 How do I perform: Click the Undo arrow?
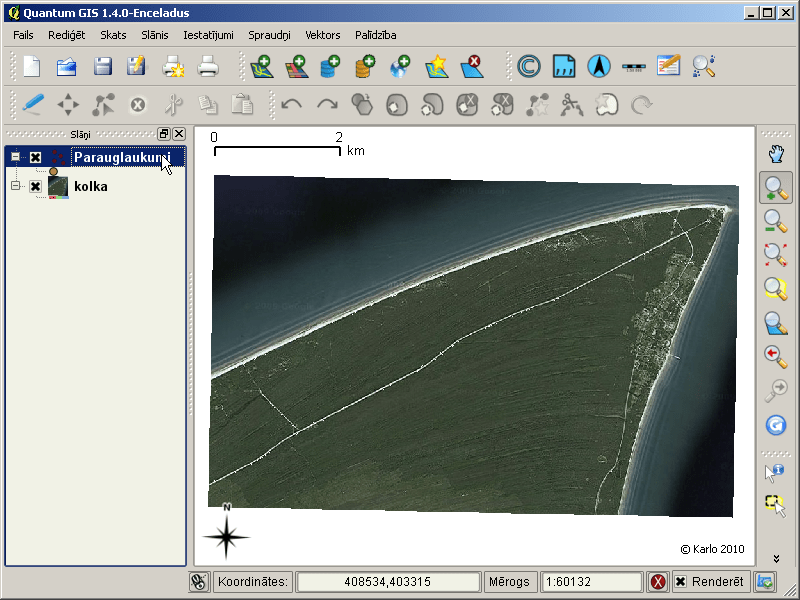pos(292,105)
